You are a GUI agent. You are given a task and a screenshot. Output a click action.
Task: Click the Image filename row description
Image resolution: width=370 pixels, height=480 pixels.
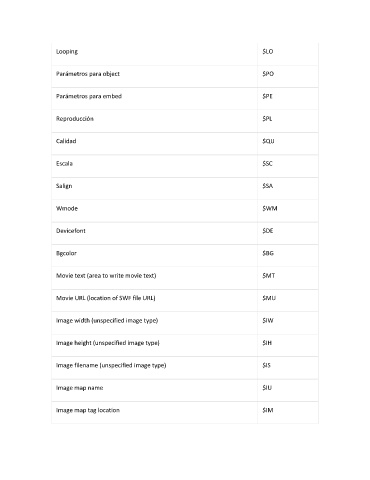[x=111, y=365]
